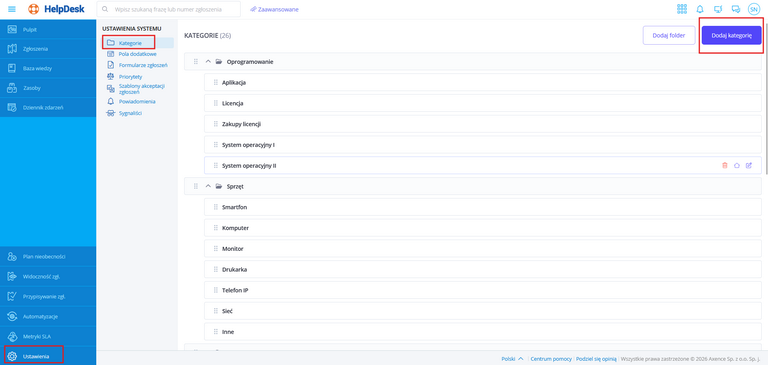Select the Inne category row
Screen dimensions: 768x365
(483, 332)
